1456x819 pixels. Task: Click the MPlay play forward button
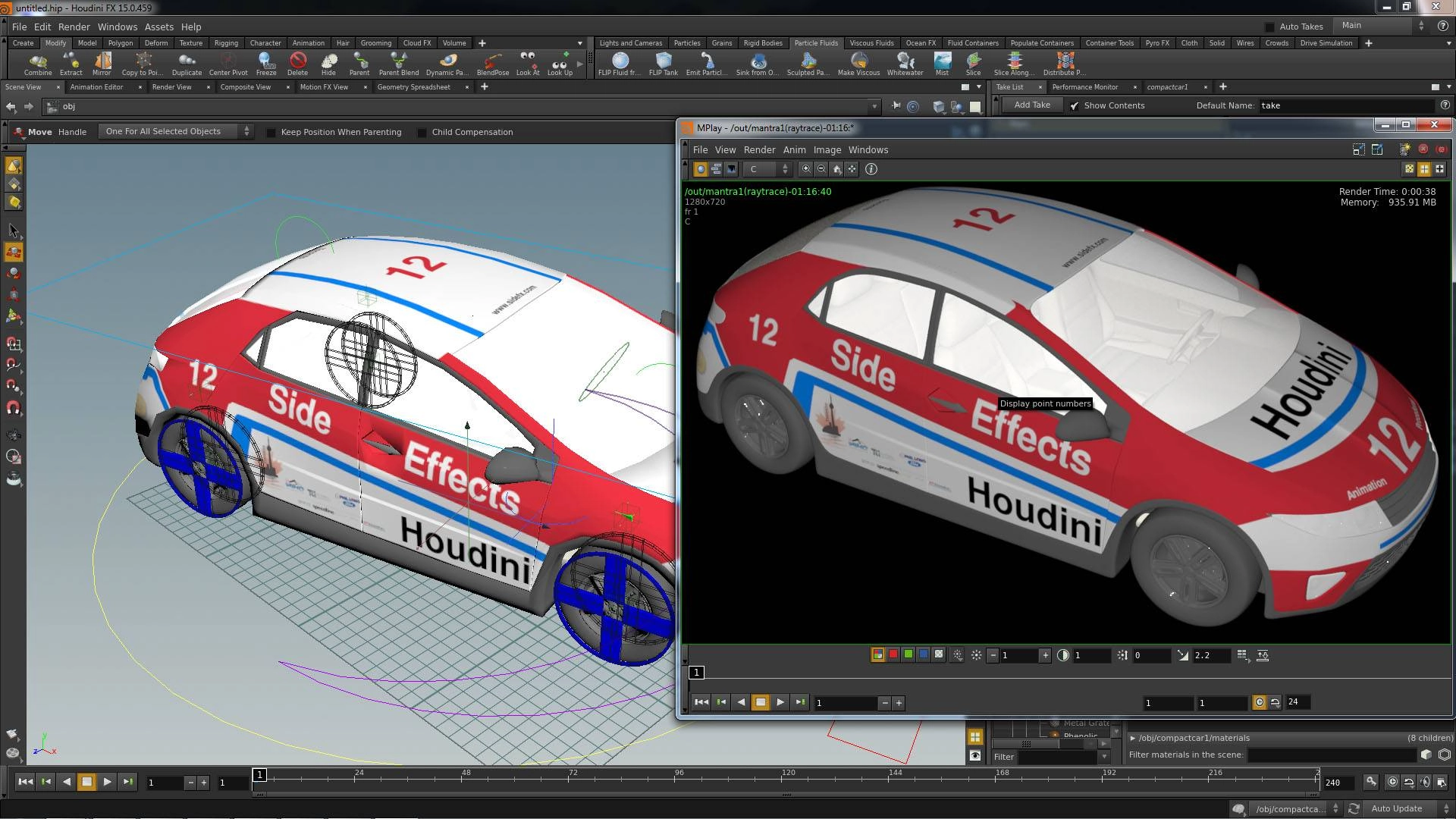780,702
